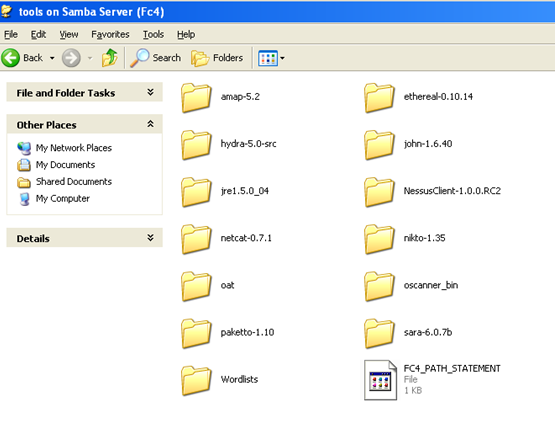Screen dimensions: 555x433
Task: Open Shared Documents link
Action: click(x=74, y=182)
